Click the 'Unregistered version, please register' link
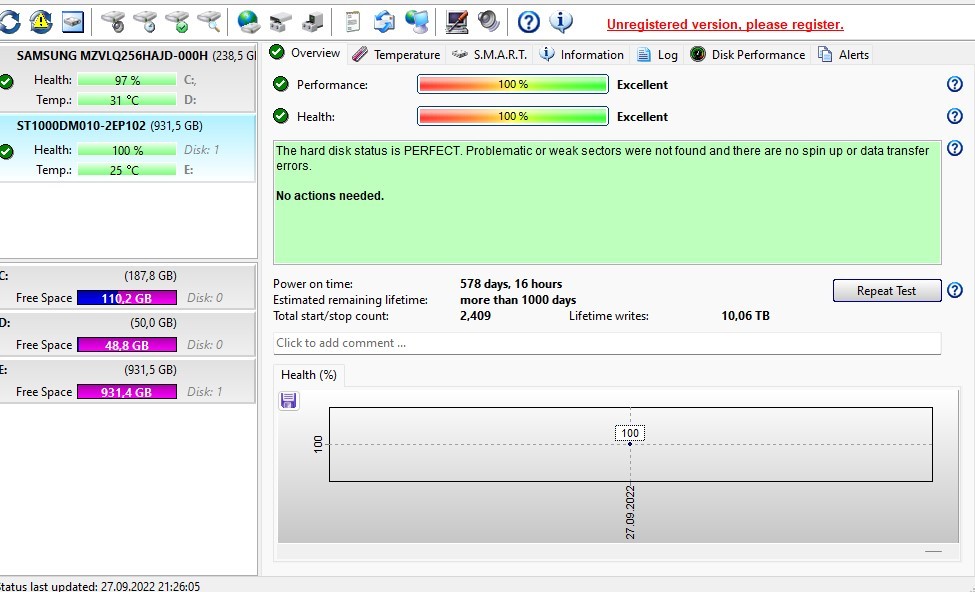 click(725, 24)
